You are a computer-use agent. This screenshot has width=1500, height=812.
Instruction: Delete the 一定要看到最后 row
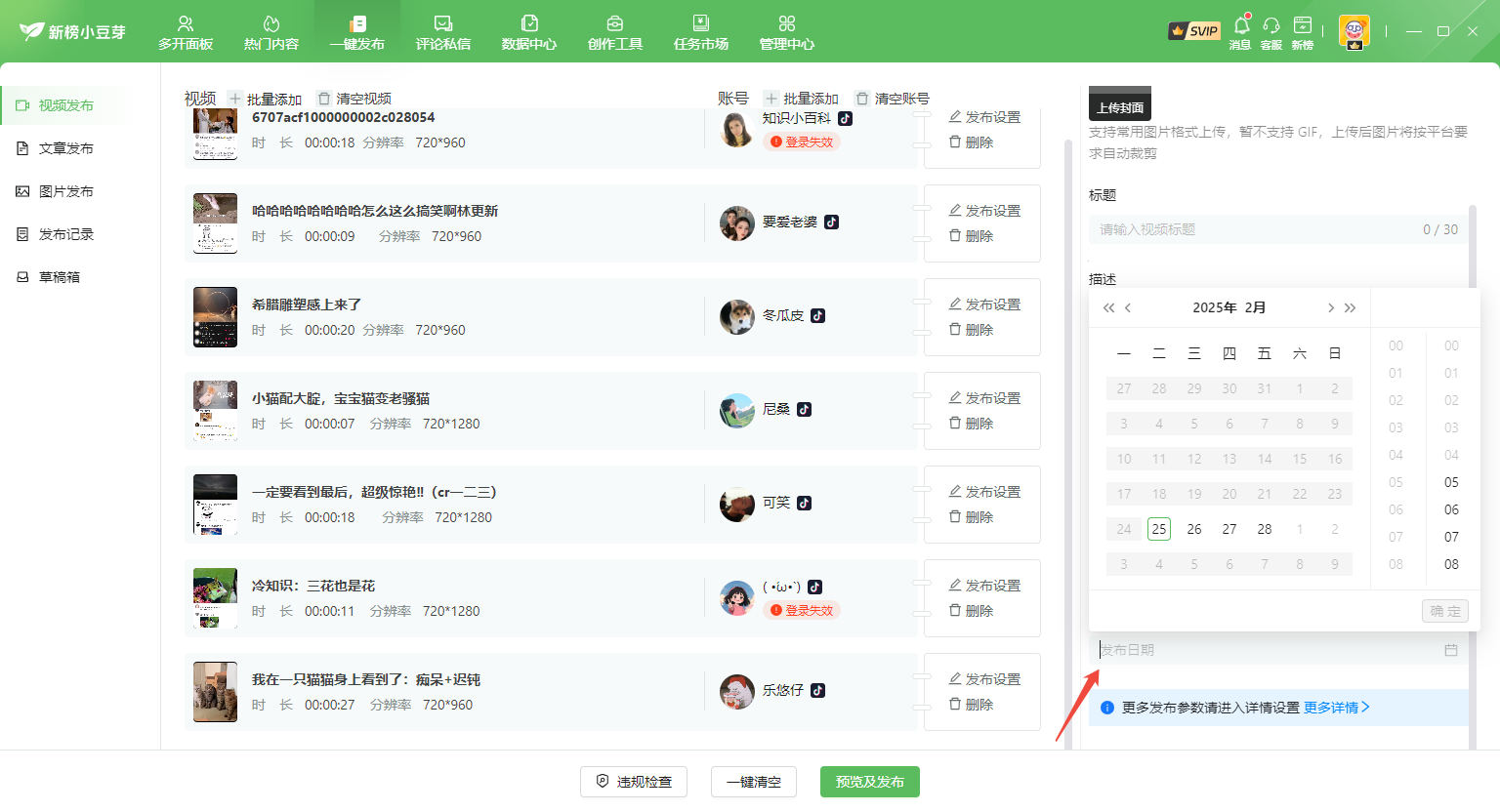(x=972, y=517)
